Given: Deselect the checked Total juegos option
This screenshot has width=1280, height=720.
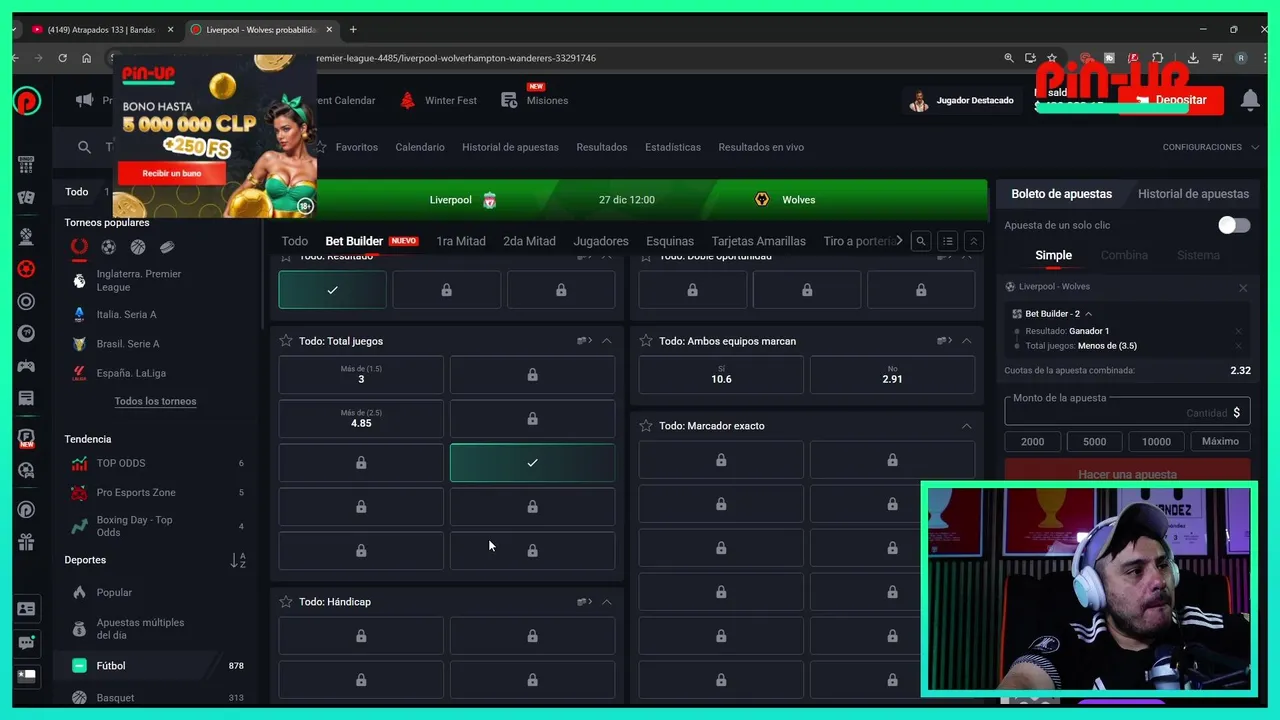Looking at the screenshot, I should pyautogui.click(x=532, y=463).
